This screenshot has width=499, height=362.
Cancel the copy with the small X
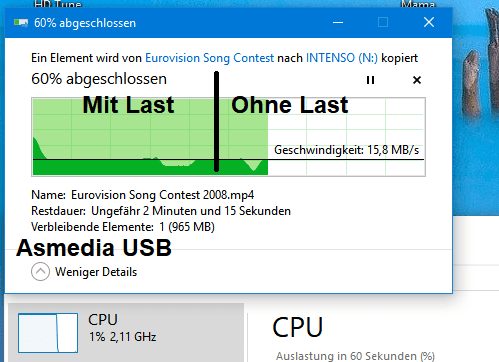[417, 80]
